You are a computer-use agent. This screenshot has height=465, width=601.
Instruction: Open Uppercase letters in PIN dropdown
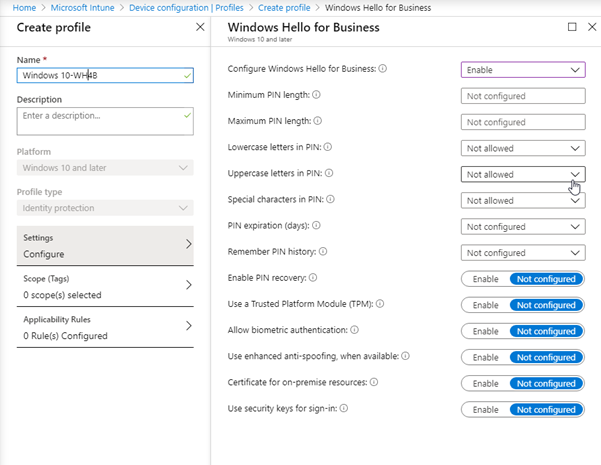click(x=523, y=174)
